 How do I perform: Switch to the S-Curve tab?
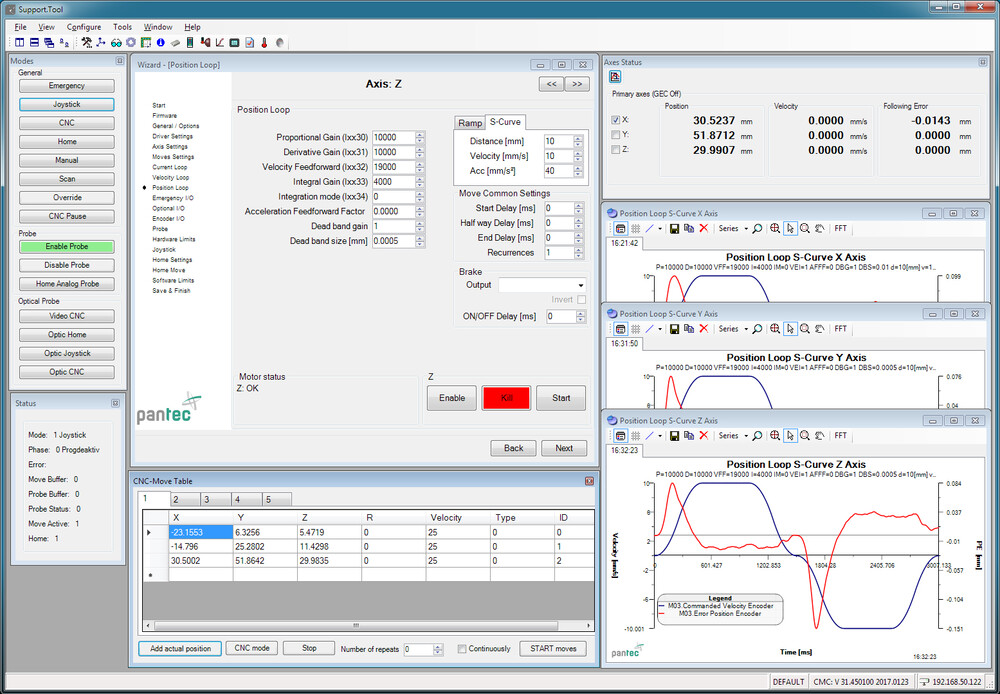click(505, 122)
